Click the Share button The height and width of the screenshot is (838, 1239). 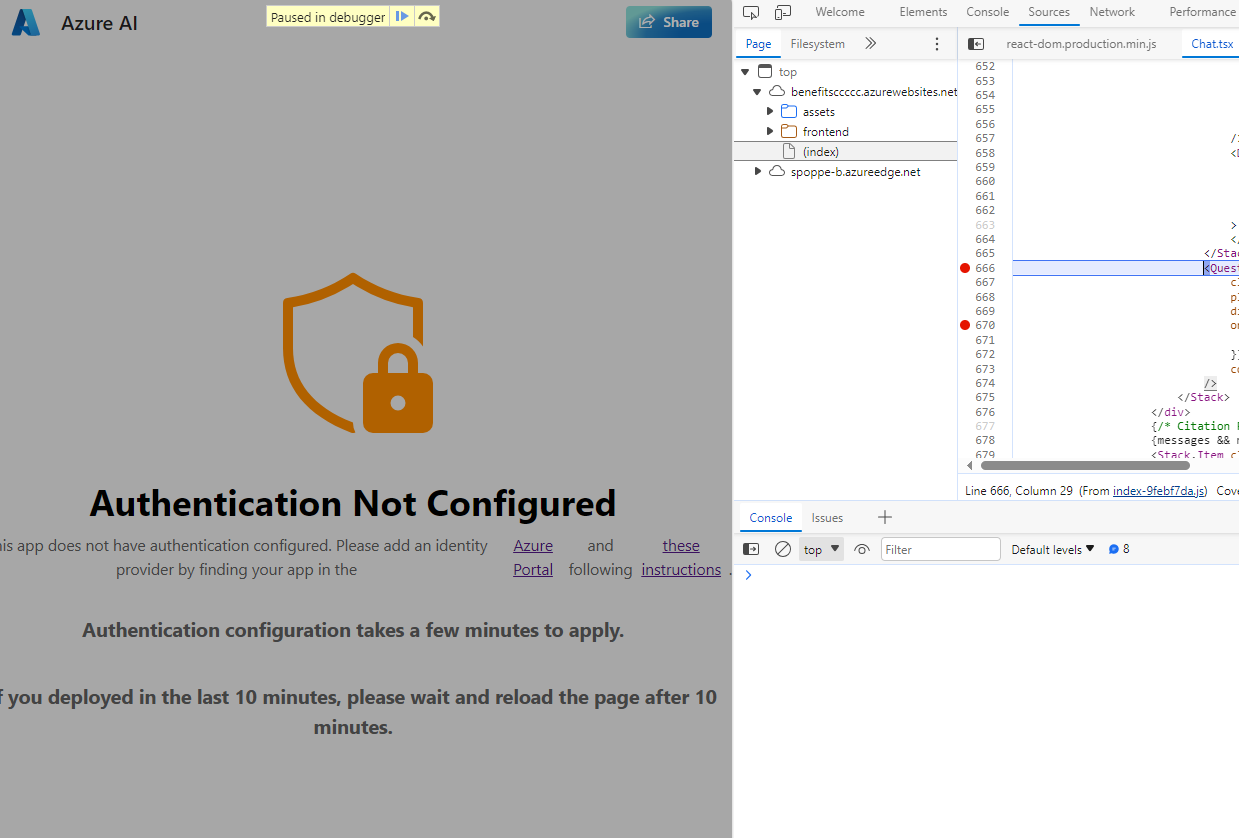pos(669,22)
